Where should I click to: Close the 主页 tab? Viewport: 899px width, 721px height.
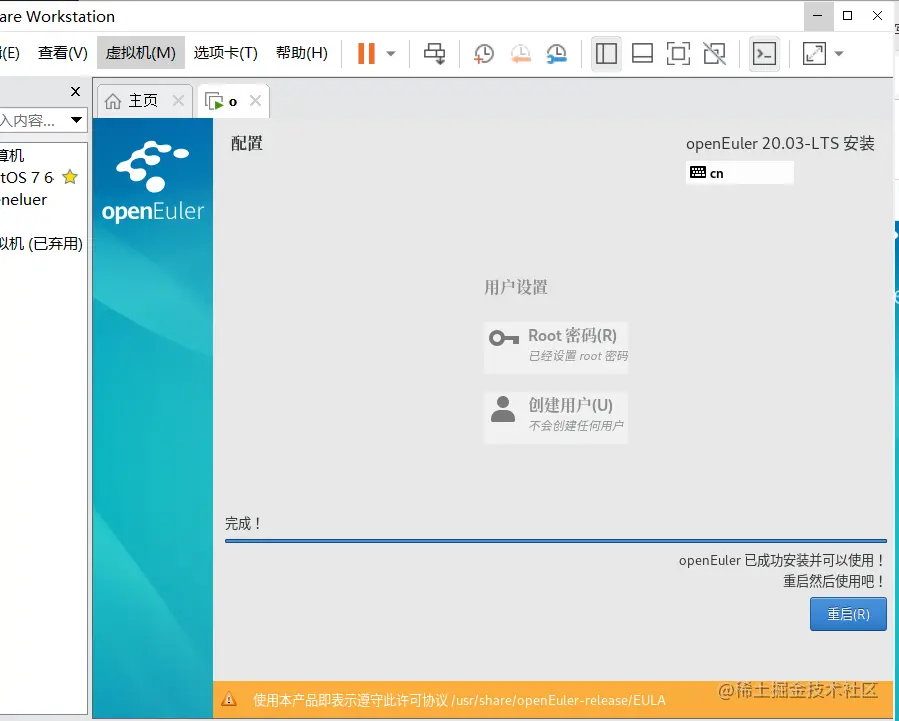(x=178, y=101)
